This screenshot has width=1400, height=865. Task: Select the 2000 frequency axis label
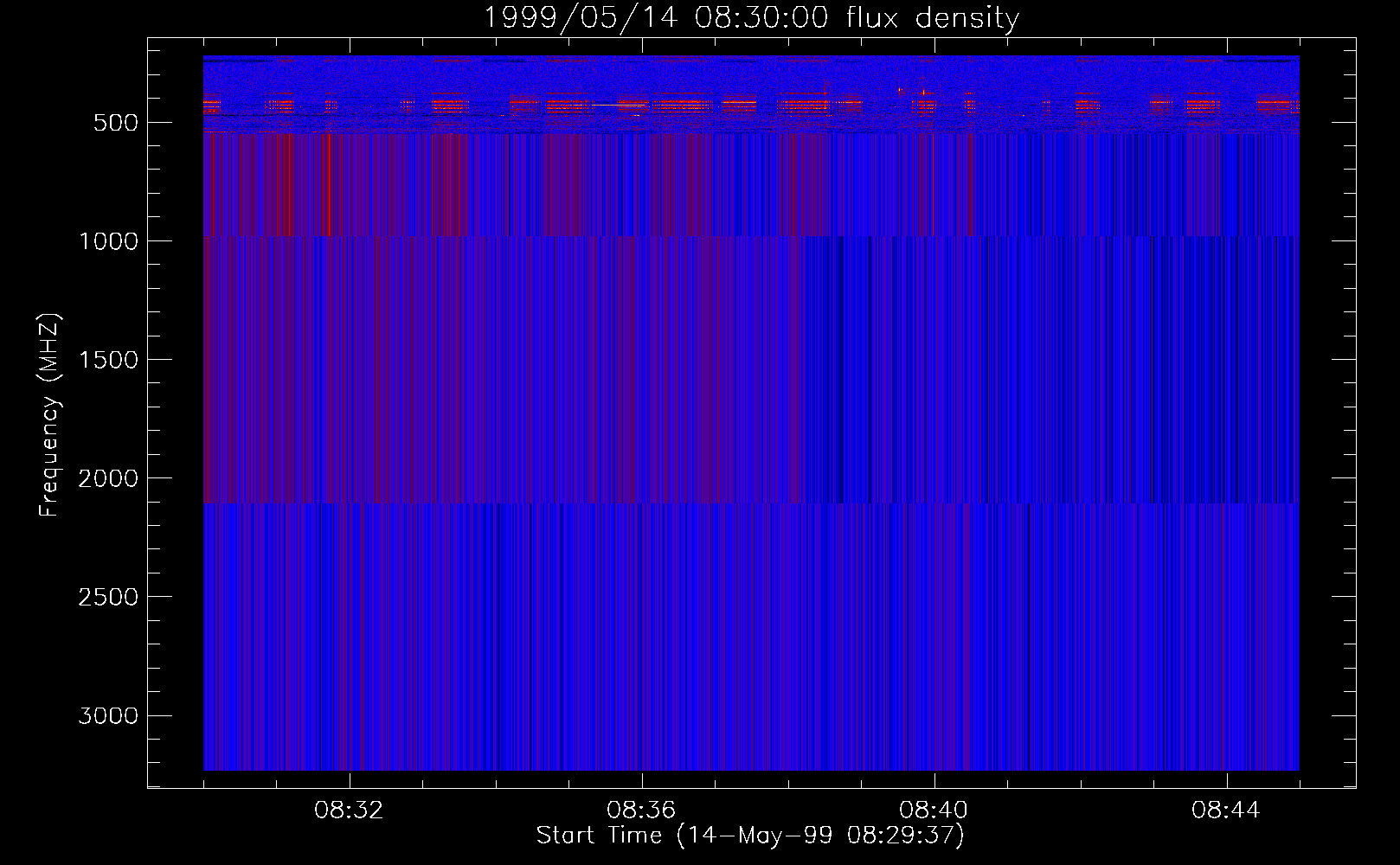[x=108, y=478]
